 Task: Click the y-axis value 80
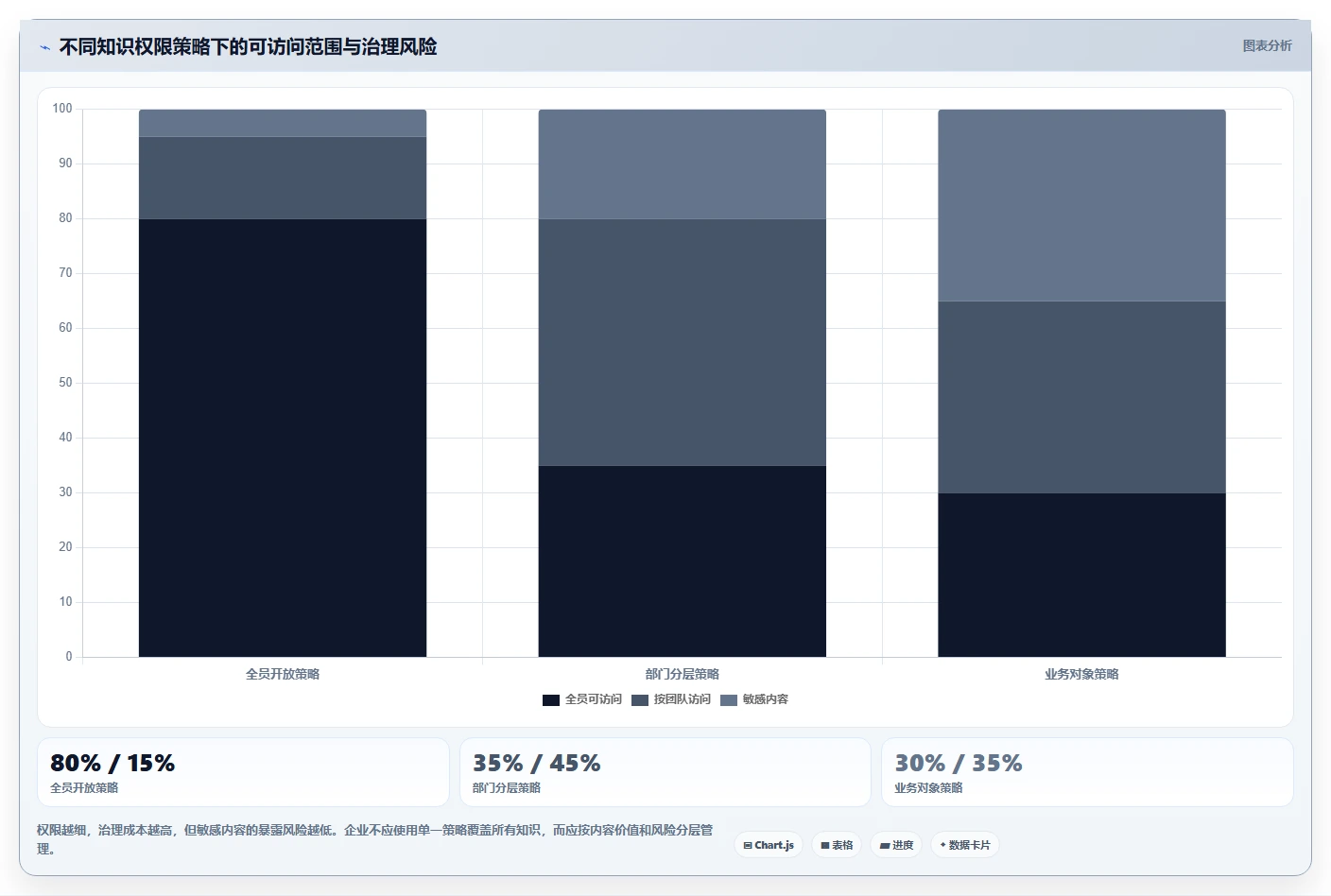coord(65,218)
